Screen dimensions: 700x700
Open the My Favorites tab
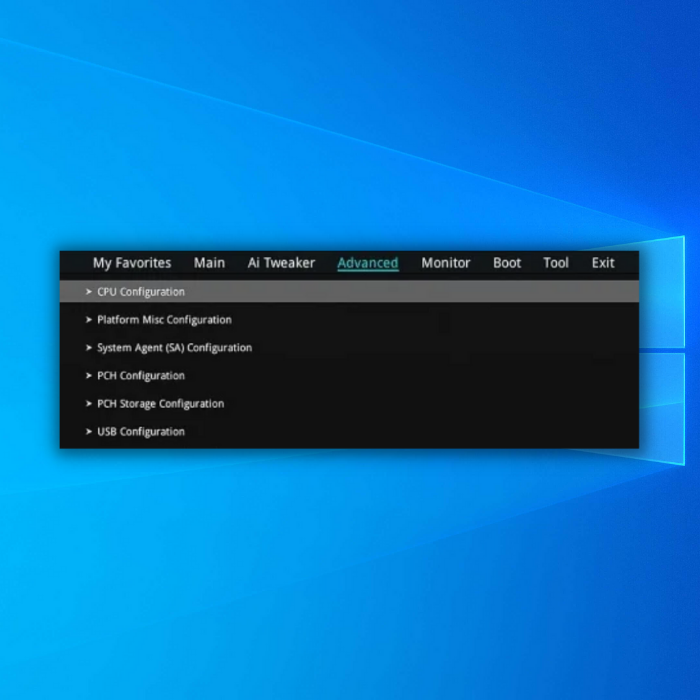132,263
